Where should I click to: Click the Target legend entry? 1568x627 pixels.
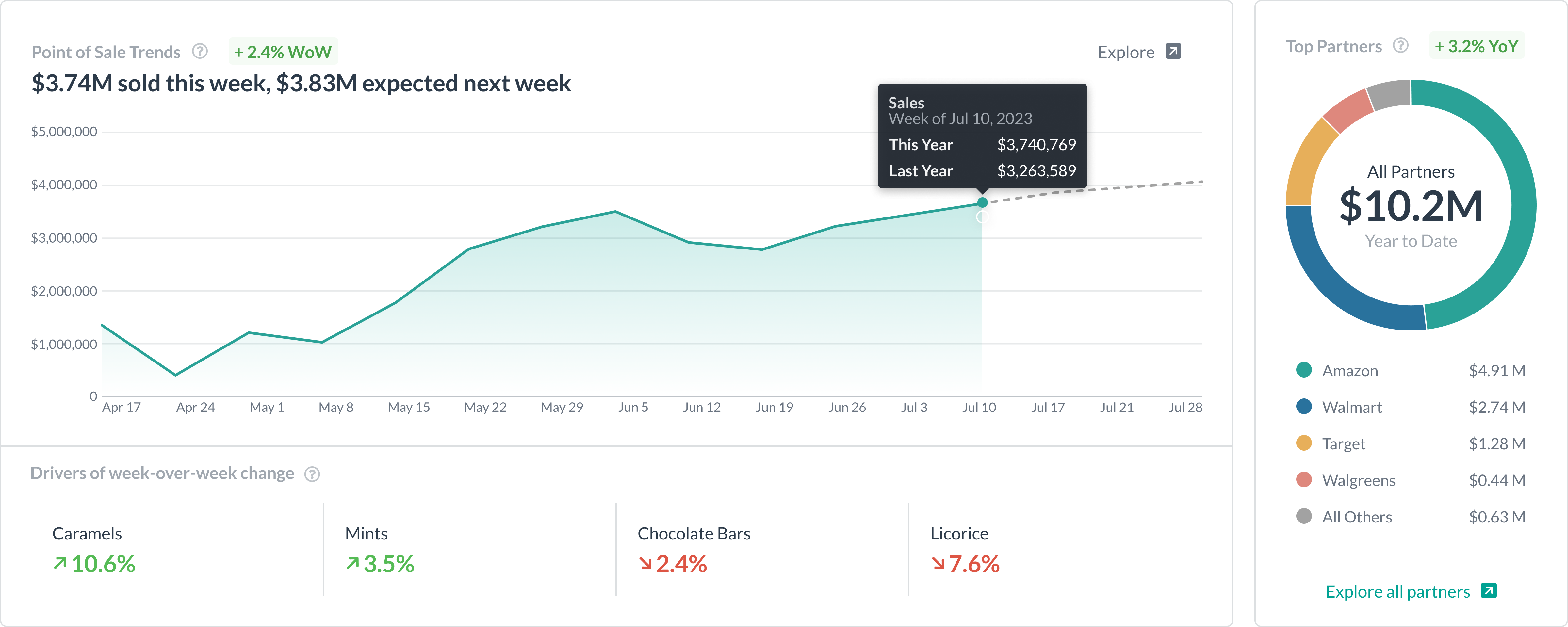coord(1343,444)
